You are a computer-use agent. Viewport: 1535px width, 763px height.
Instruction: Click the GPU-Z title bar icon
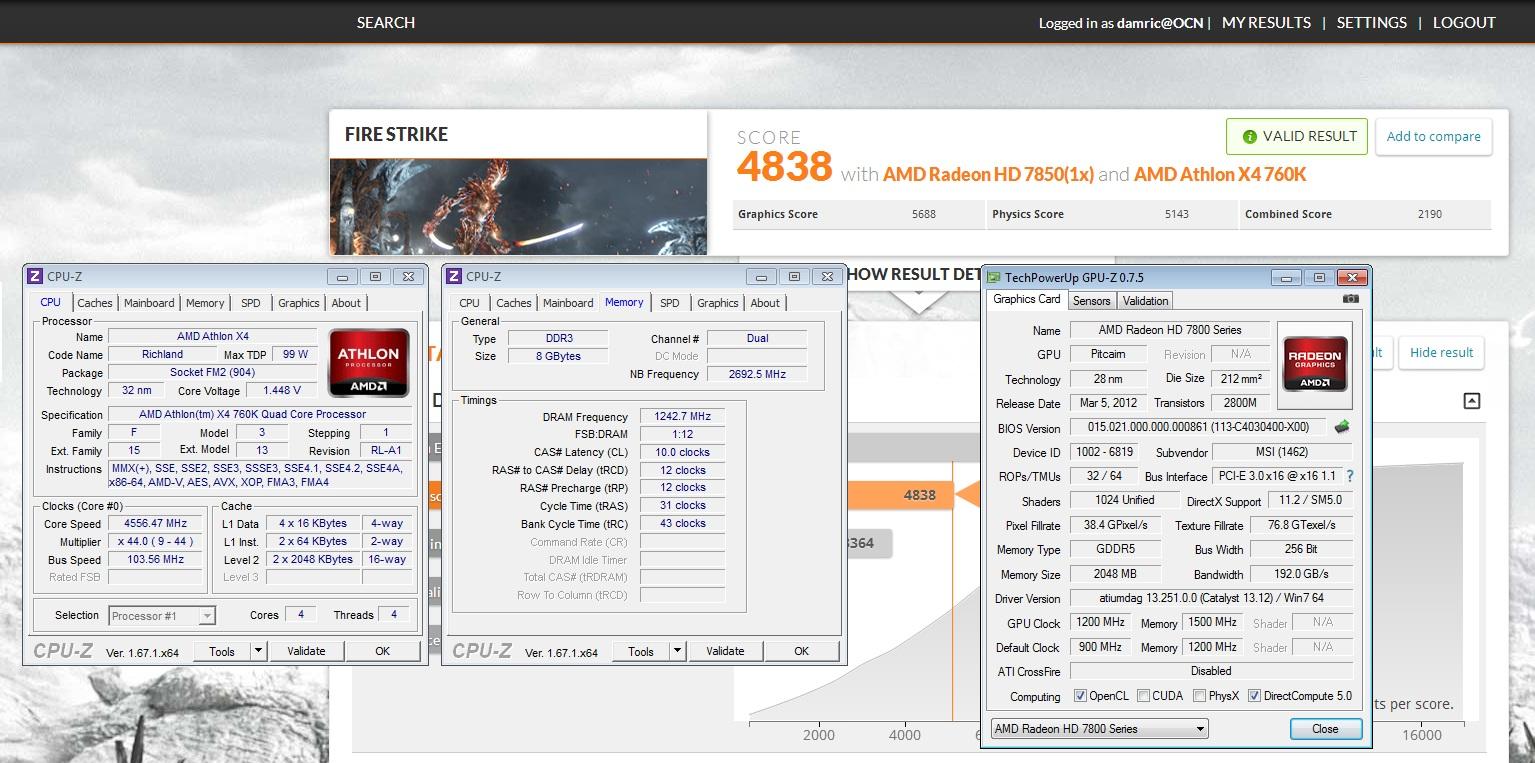pyautogui.click(x=995, y=277)
